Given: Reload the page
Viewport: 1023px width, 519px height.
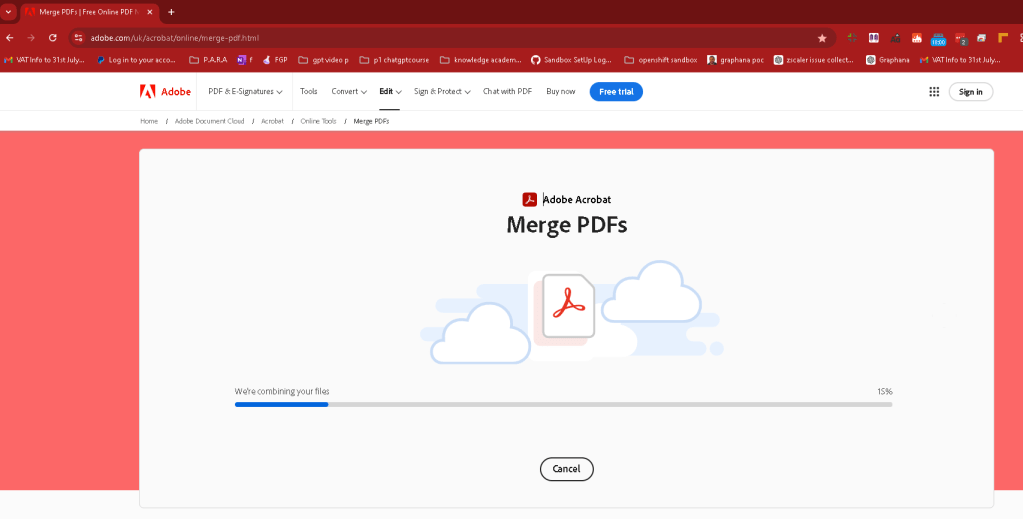Looking at the screenshot, I should coord(53,38).
